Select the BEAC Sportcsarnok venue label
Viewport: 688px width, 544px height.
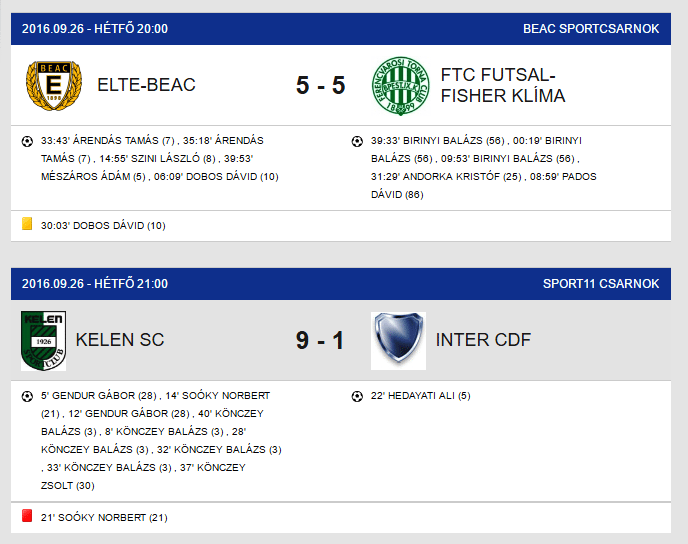coord(591,29)
